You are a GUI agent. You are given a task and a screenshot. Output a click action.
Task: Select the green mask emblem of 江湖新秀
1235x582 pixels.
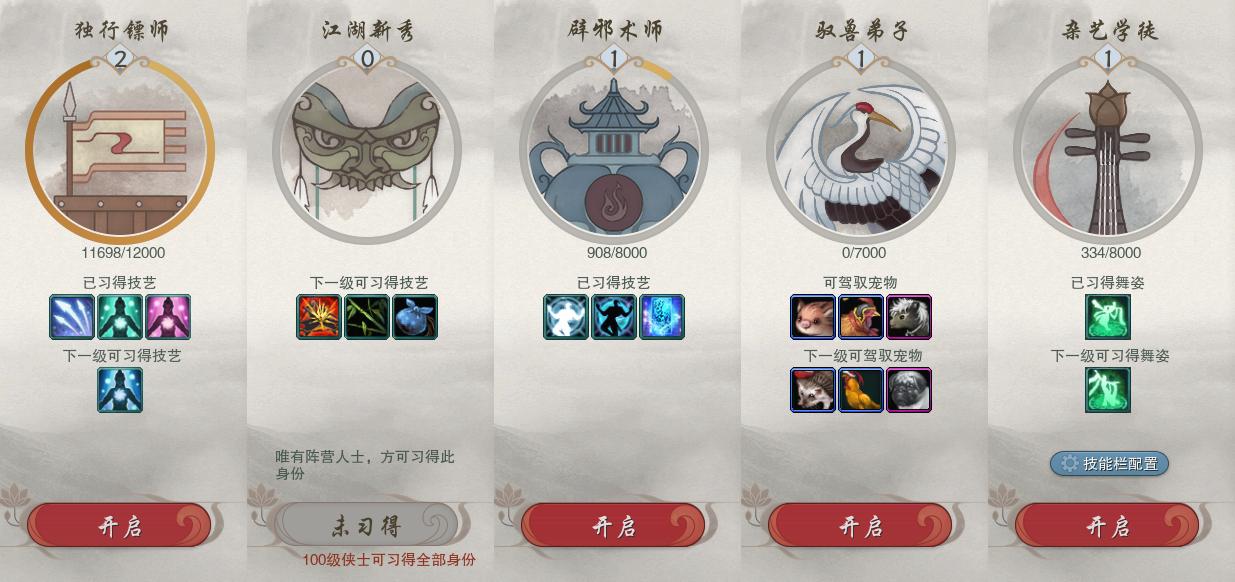366,149
